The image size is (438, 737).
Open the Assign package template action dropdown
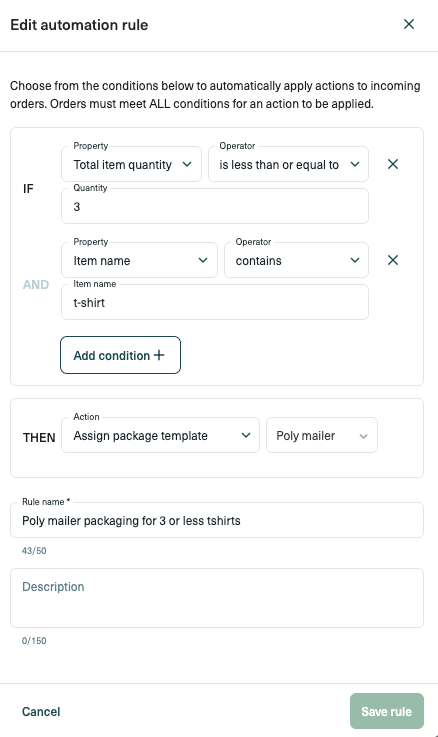pos(160,435)
